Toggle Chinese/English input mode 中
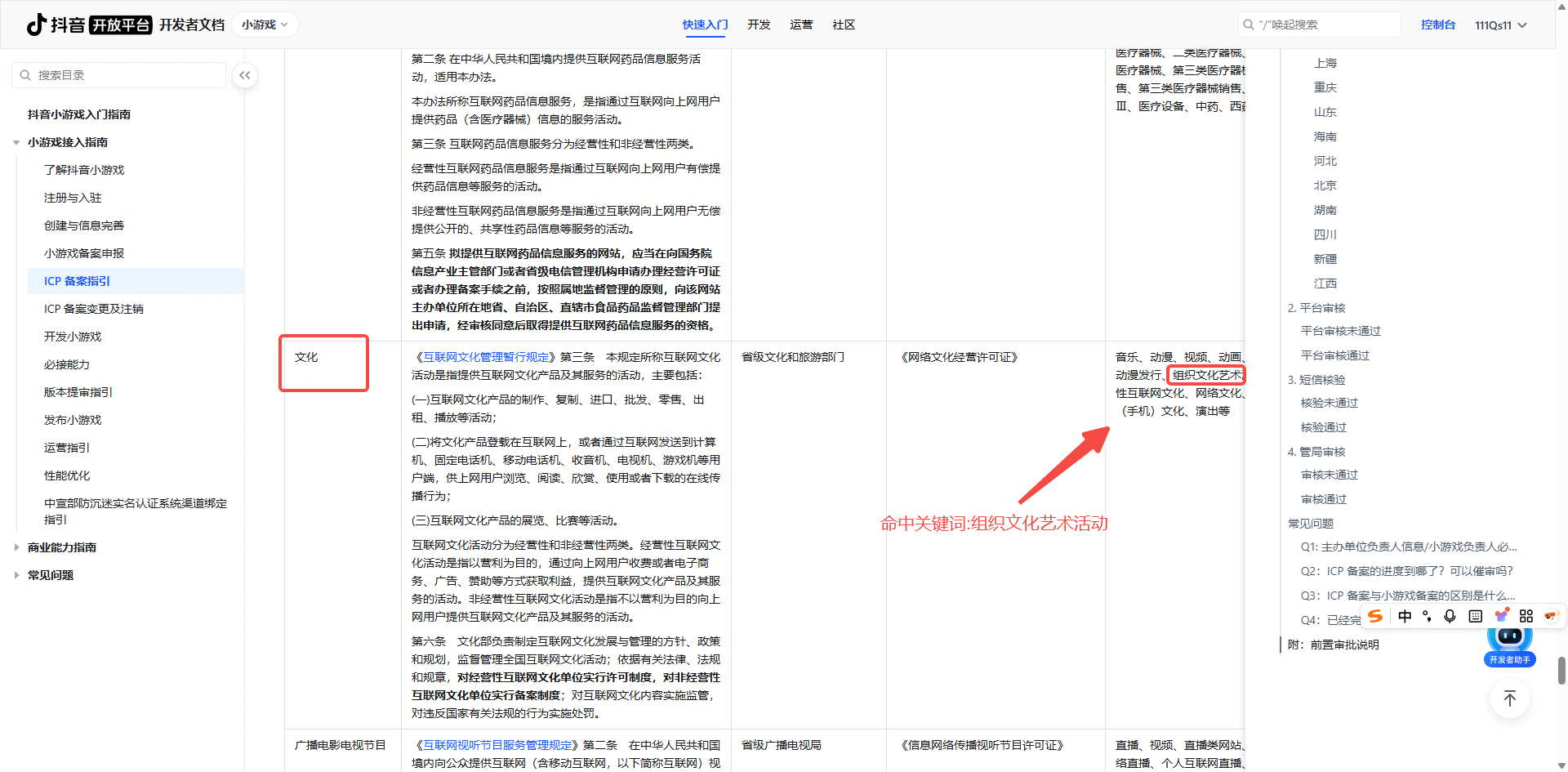The image size is (1568, 772). click(x=1405, y=616)
